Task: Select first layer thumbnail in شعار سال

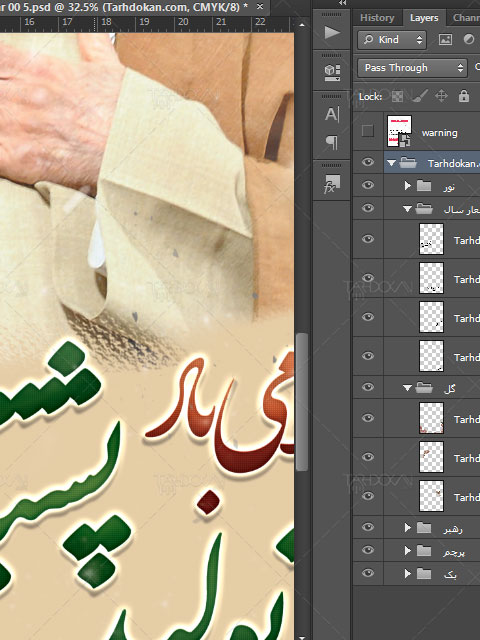Action: coord(431,239)
